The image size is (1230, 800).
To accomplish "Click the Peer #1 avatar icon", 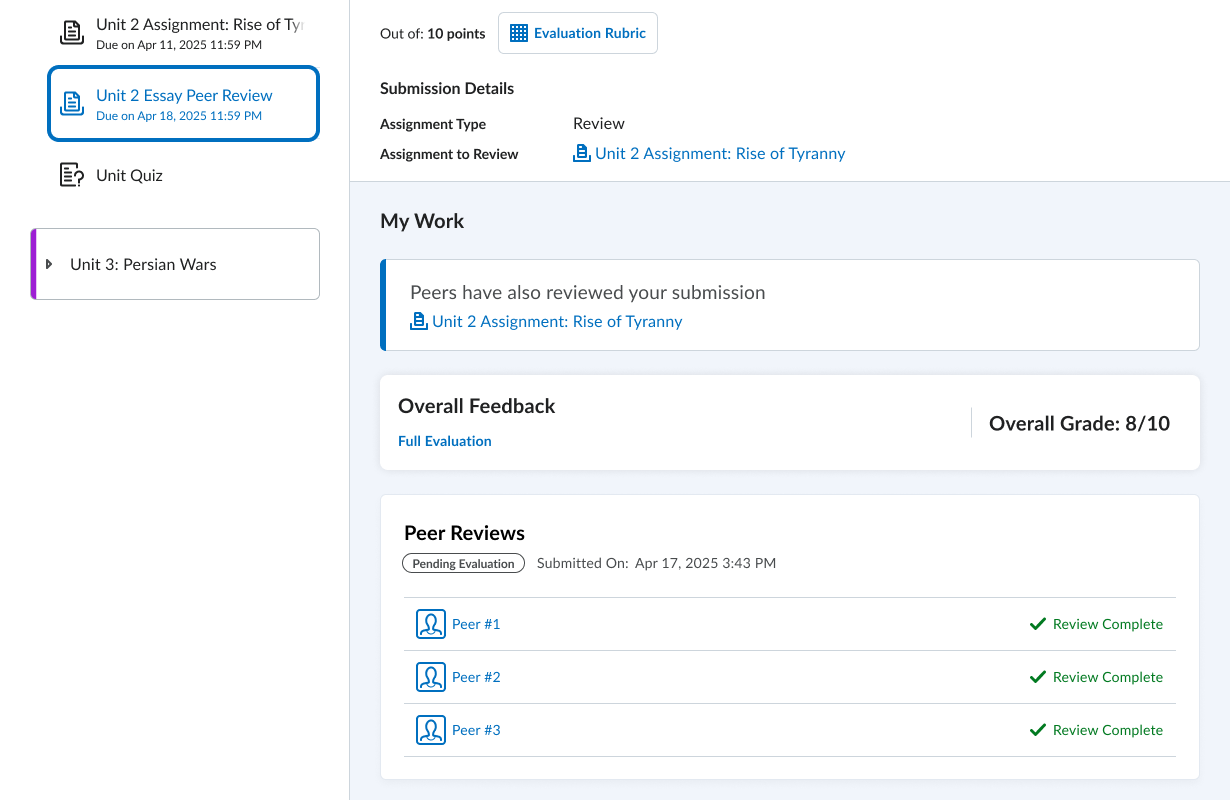I will coord(430,624).
